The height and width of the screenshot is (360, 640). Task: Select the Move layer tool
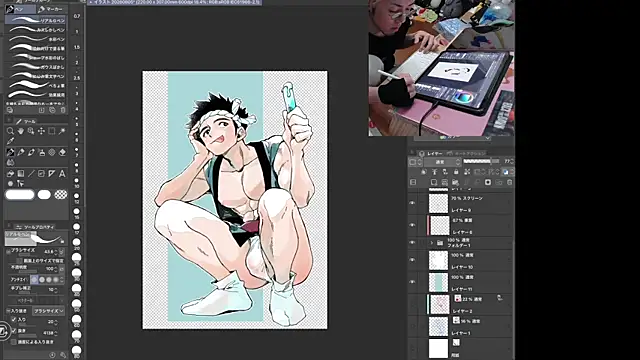pyautogui.click(x=41, y=131)
